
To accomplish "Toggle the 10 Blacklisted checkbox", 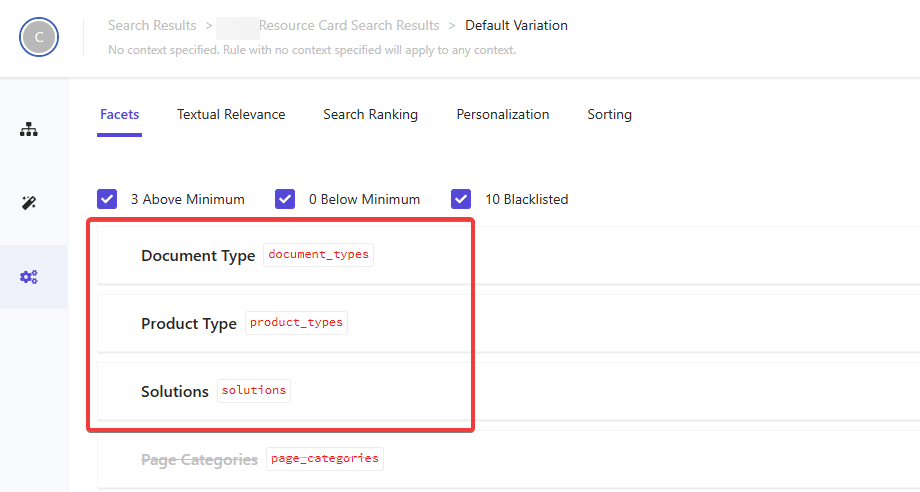I will pyautogui.click(x=461, y=199).
